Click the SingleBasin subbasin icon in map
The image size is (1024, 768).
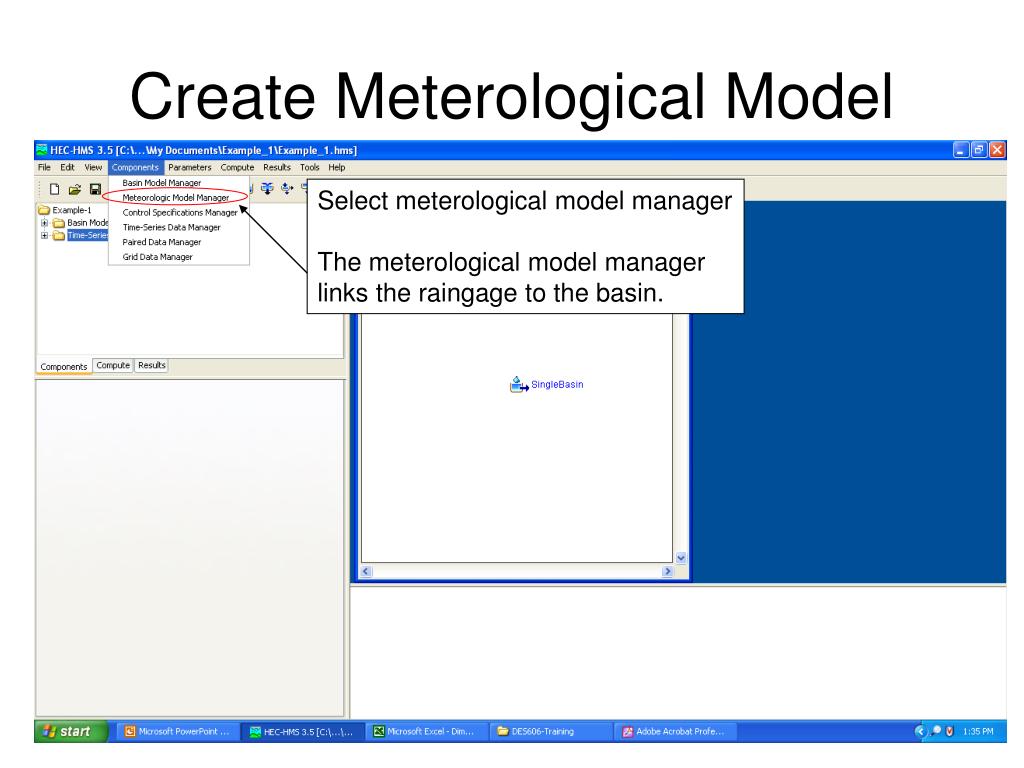519,385
